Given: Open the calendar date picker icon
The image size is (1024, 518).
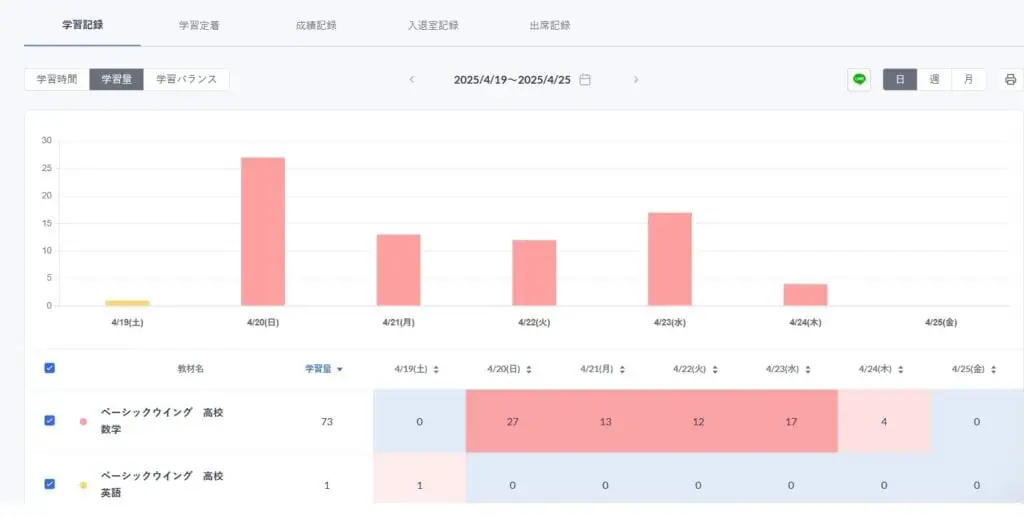Looking at the screenshot, I should point(586,80).
